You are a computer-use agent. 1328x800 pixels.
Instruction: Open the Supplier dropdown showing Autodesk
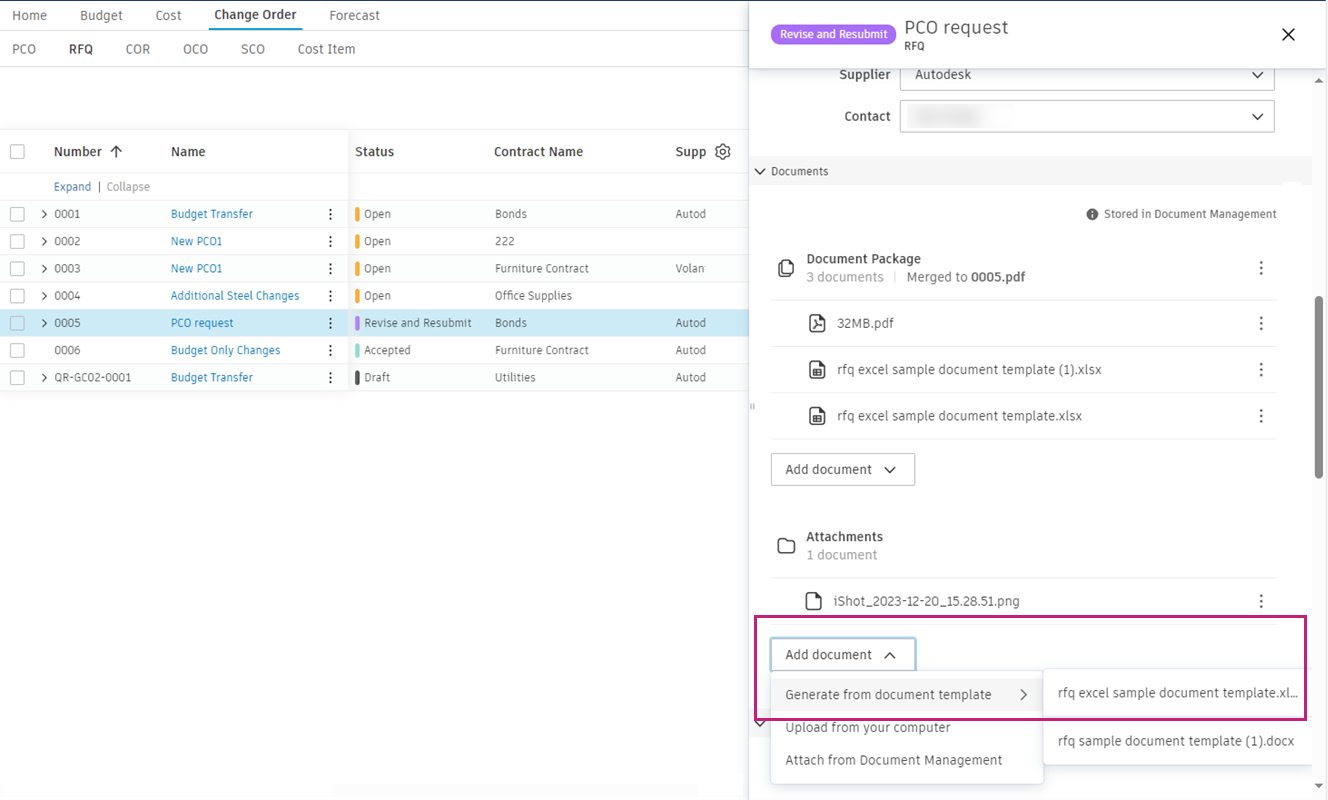(x=1087, y=75)
